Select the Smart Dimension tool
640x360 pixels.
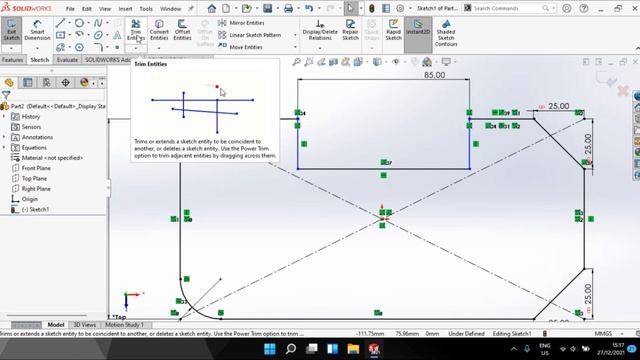37,30
